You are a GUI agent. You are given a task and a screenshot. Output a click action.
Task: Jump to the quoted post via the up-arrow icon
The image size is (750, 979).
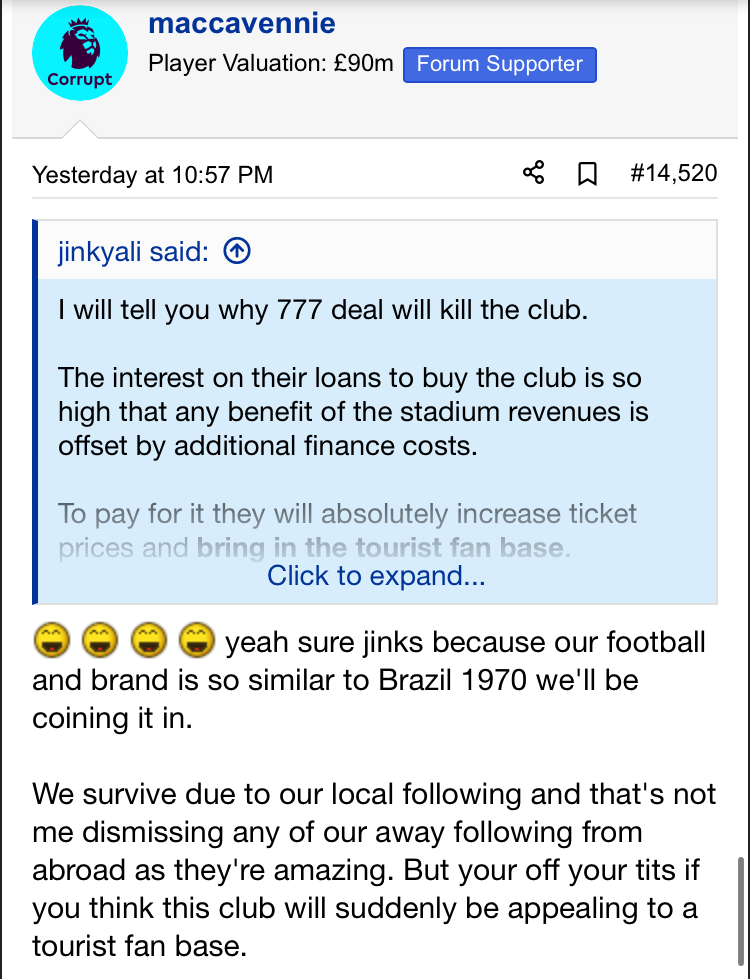tap(237, 251)
